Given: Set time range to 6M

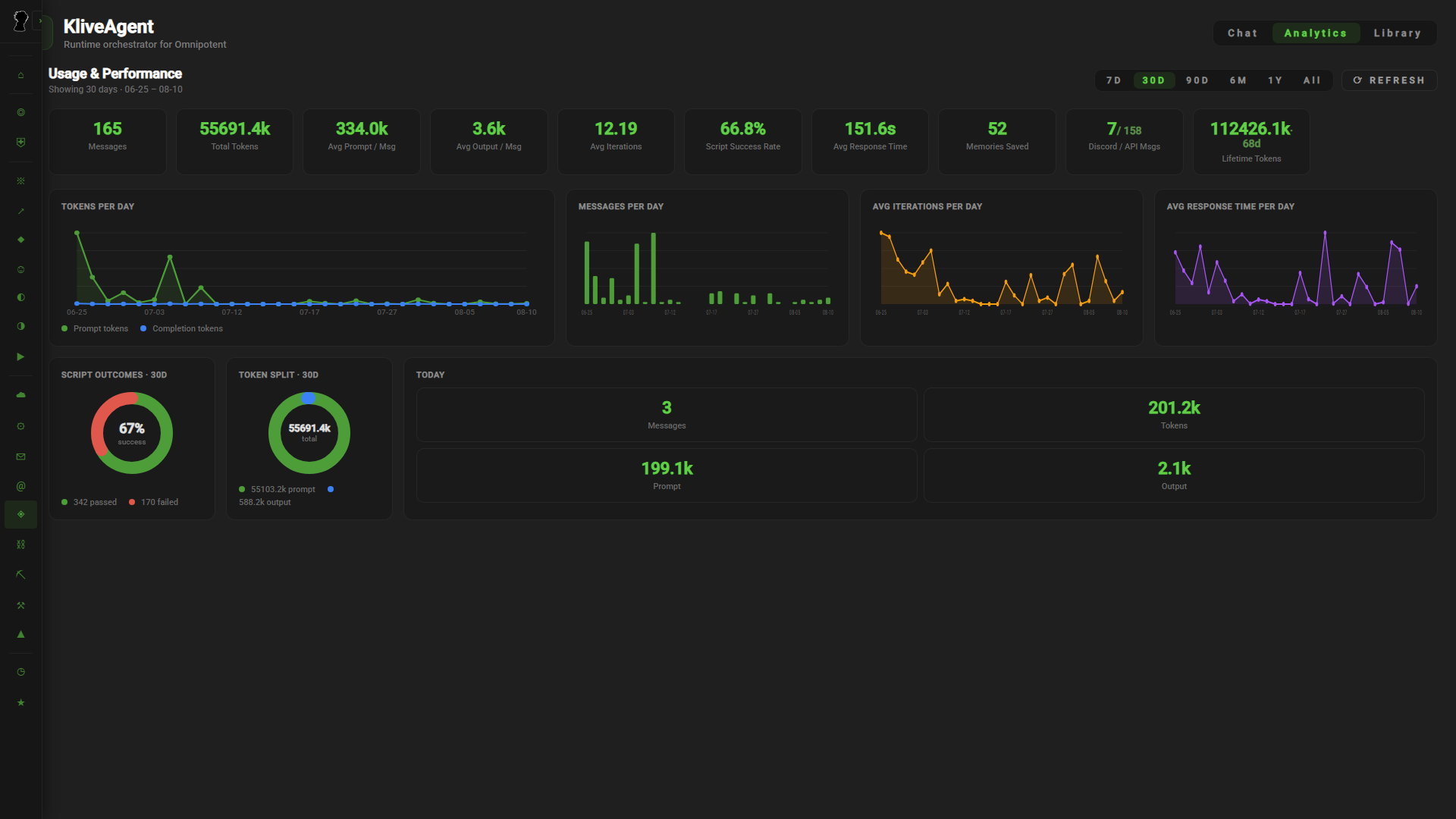Looking at the screenshot, I should [x=1238, y=80].
